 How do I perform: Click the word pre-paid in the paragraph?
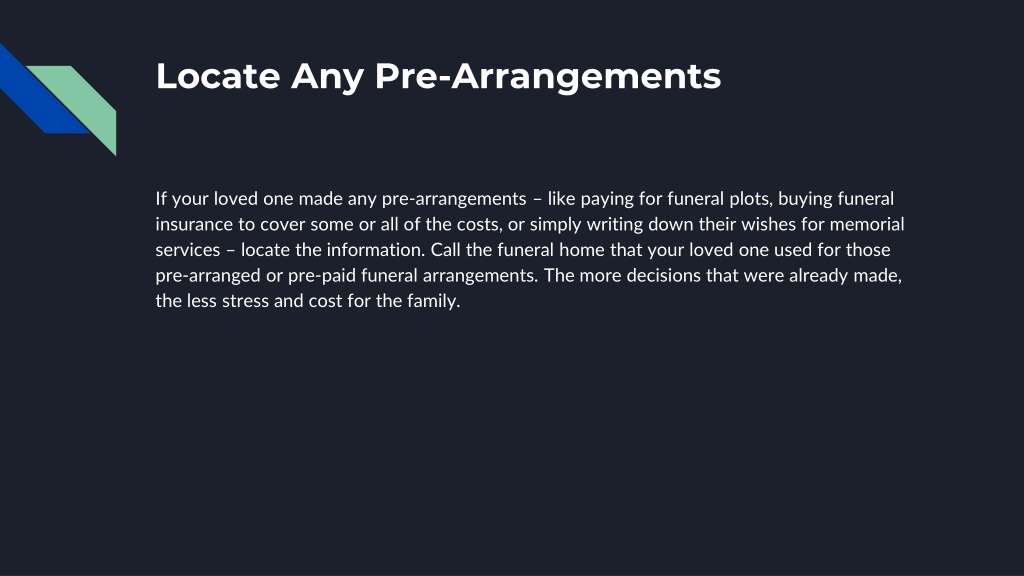point(322,276)
